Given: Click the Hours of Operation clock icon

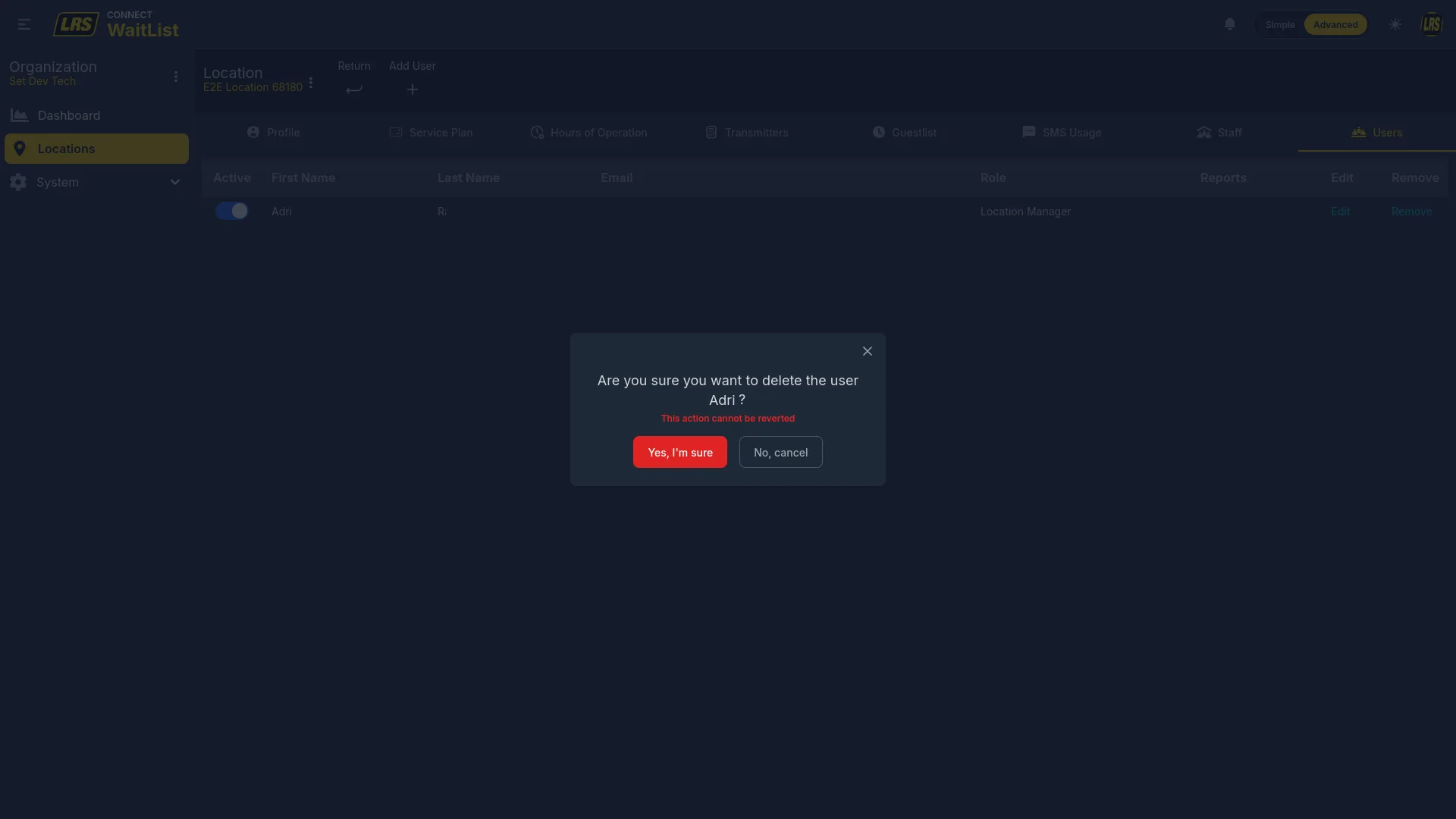Looking at the screenshot, I should pos(537,132).
